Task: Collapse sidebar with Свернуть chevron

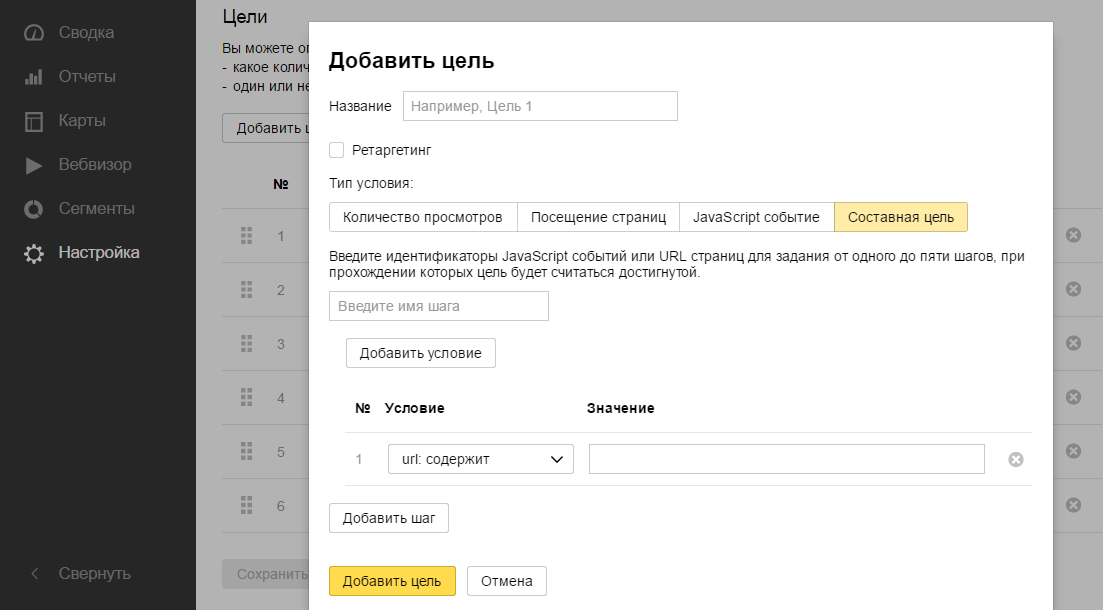Action: (35, 573)
